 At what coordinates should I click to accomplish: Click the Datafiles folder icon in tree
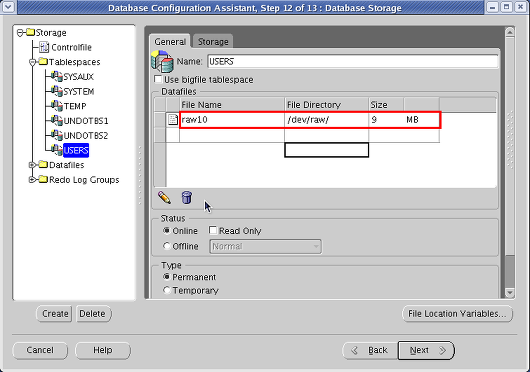tap(43, 165)
